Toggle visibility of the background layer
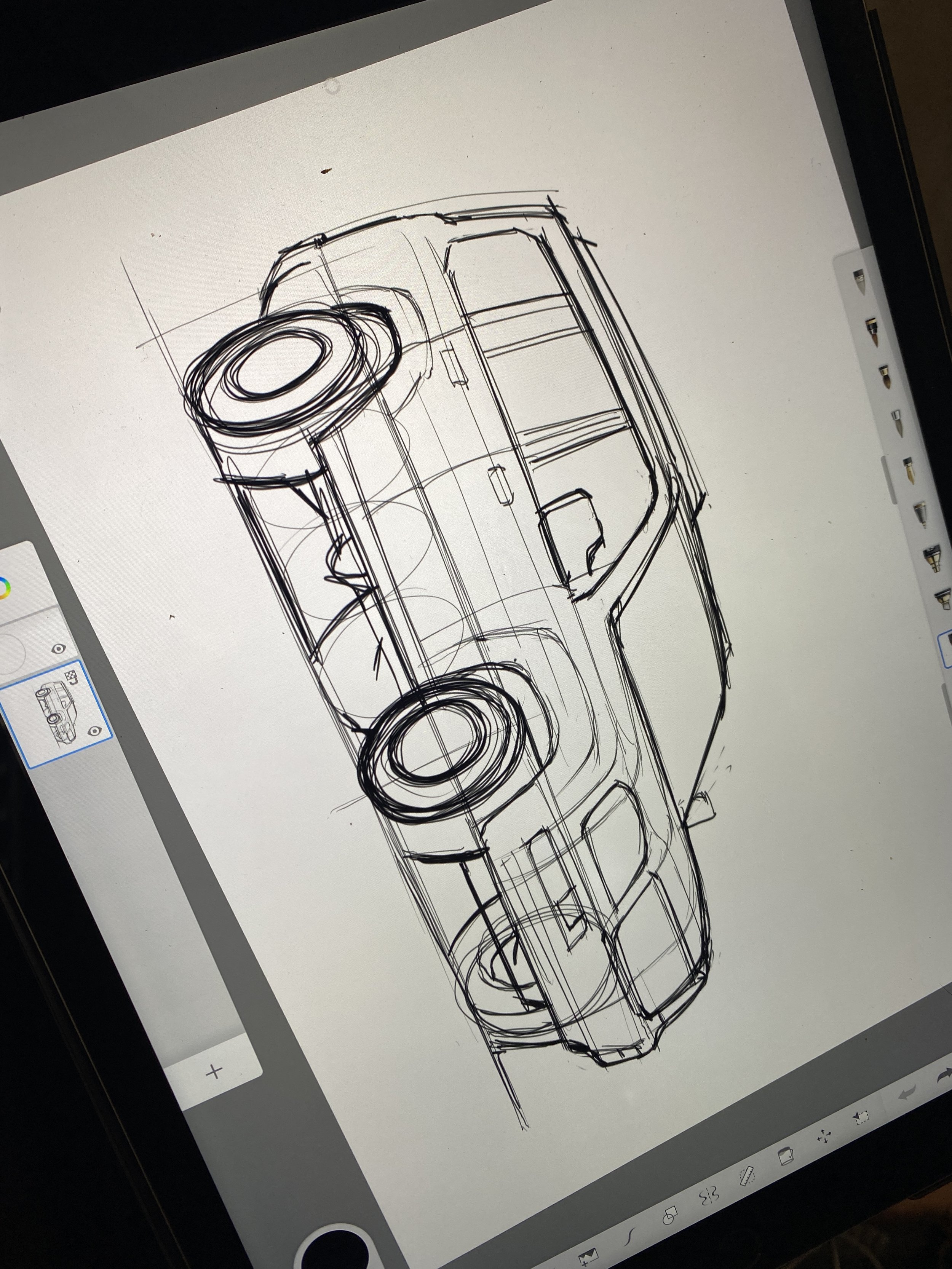The height and width of the screenshot is (1269, 952). 58,649
